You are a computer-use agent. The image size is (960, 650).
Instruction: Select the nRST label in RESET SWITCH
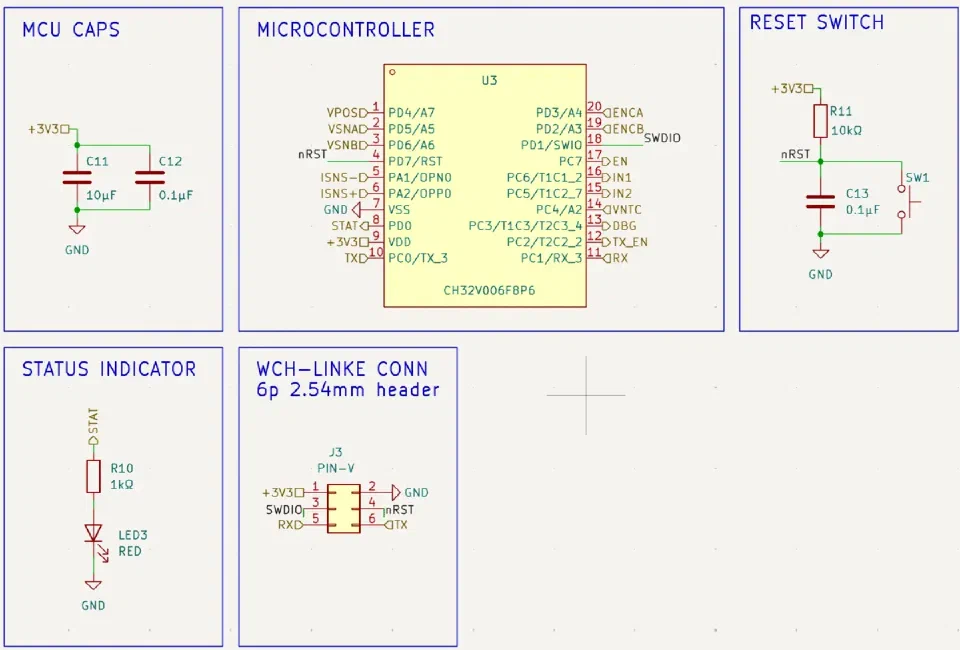coord(795,154)
